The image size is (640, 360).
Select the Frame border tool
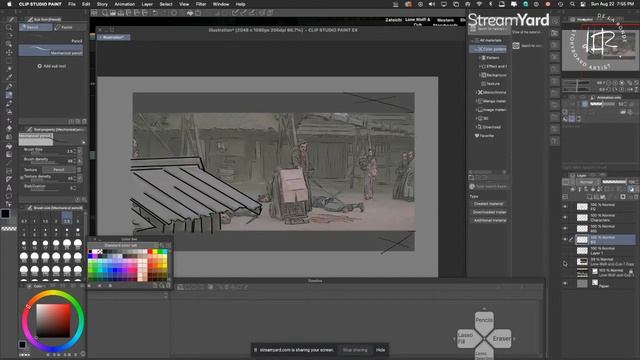9,171
